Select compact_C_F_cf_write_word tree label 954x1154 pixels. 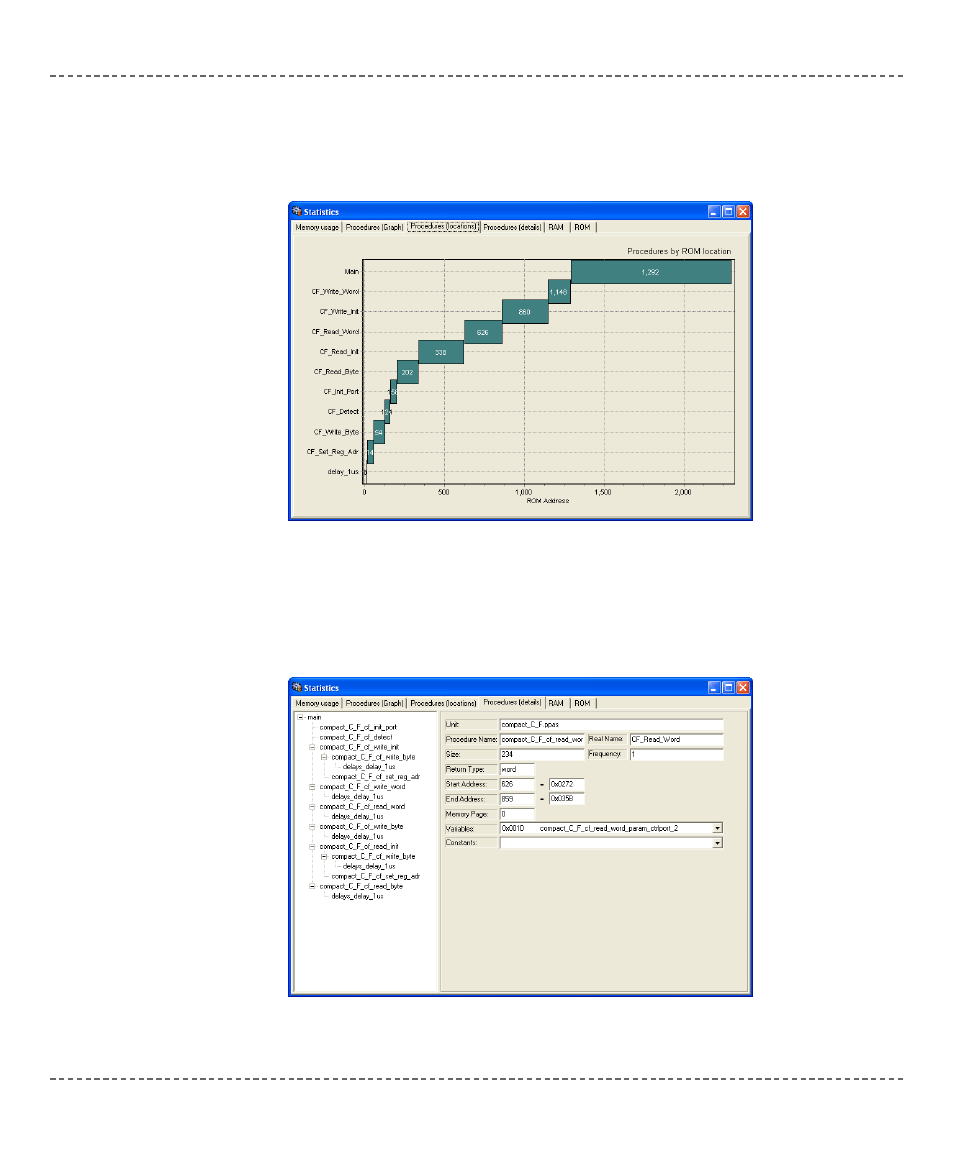coord(362,787)
